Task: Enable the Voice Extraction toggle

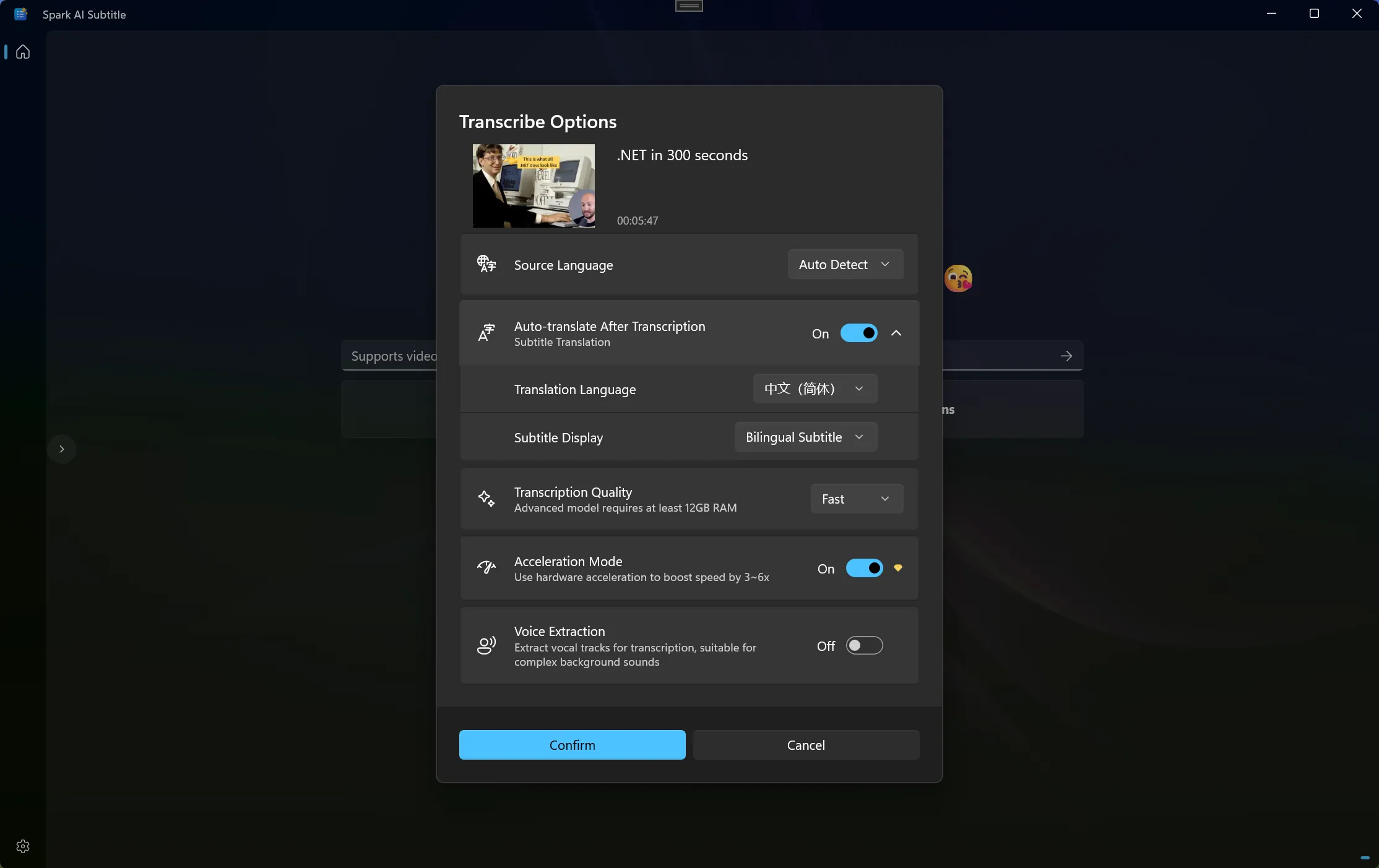Action: (864, 645)
